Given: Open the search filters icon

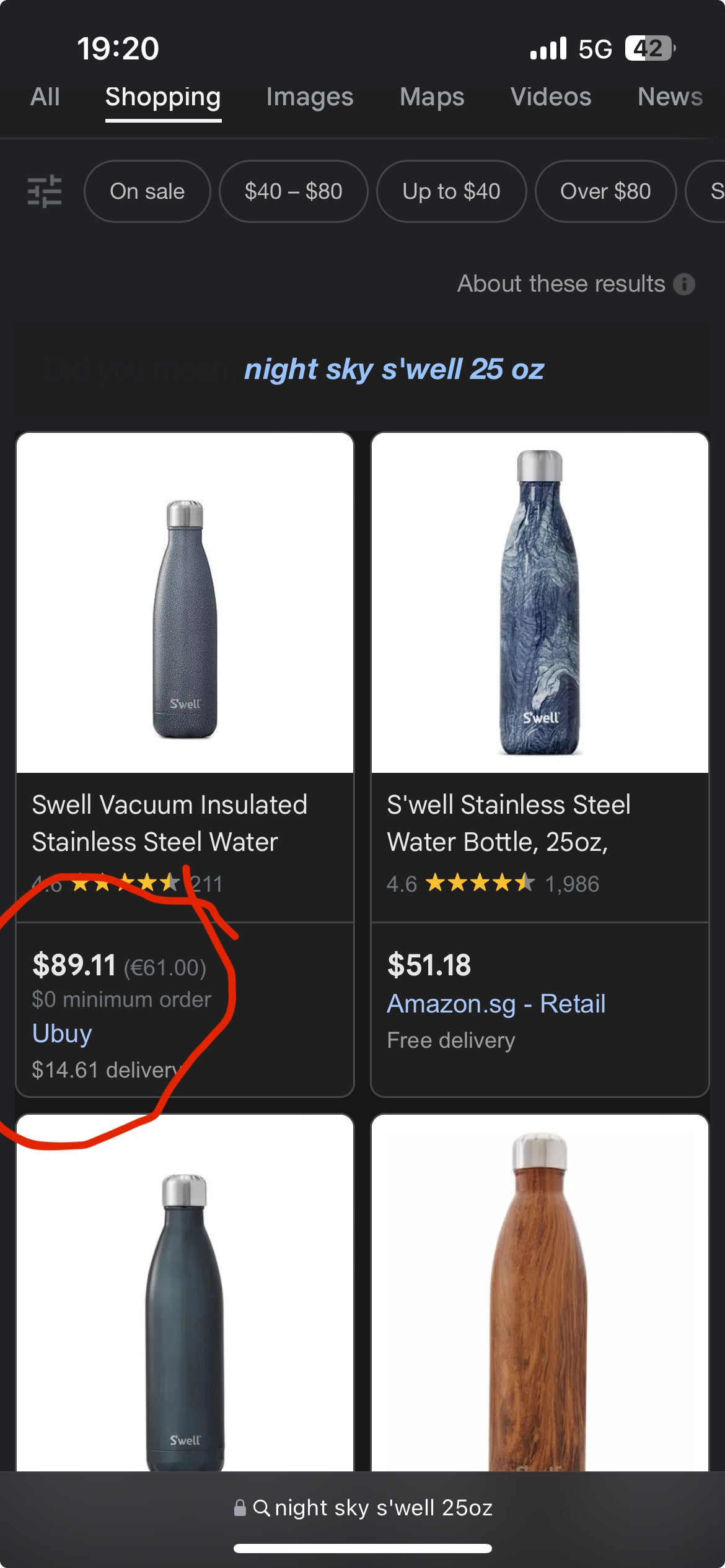Looking at the screenshot, I should [43, 192].
